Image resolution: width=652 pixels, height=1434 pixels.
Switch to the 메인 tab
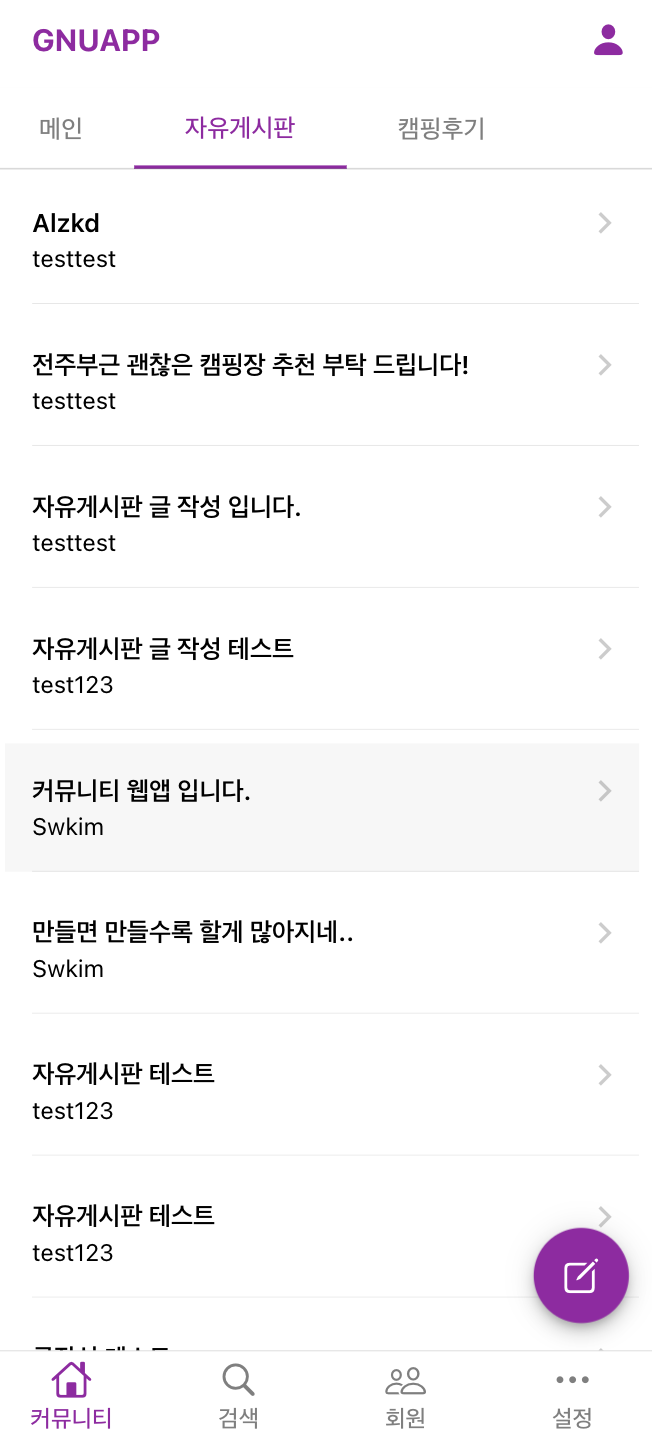61,129
